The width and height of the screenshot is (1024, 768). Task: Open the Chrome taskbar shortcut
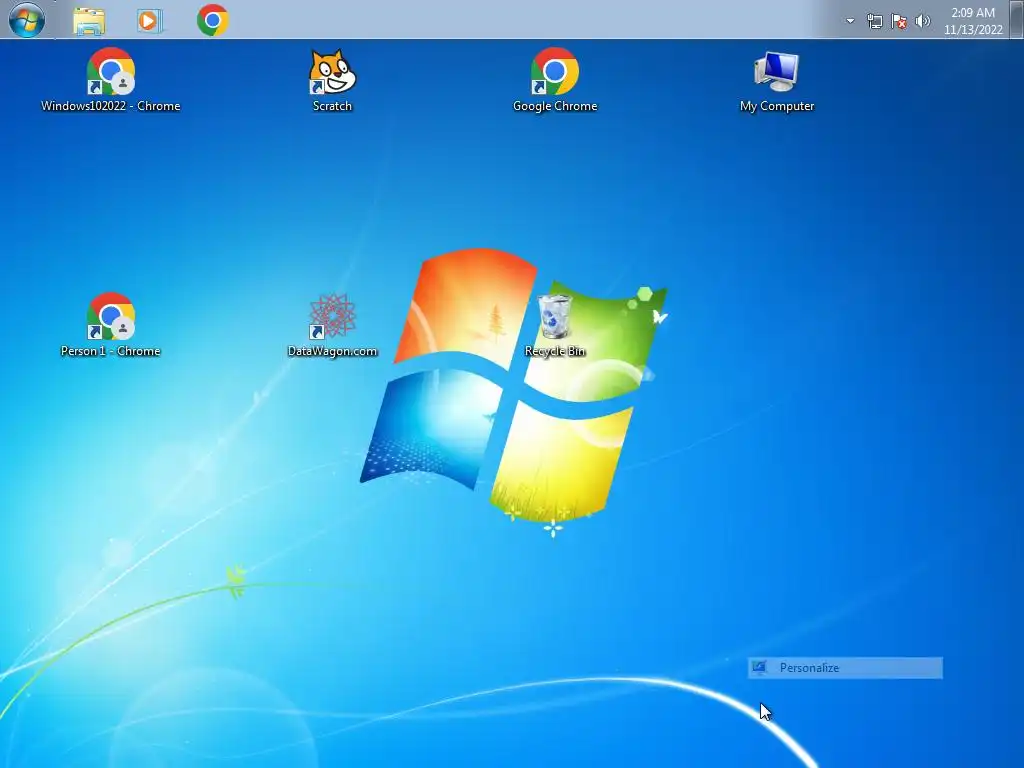point(213,20)
